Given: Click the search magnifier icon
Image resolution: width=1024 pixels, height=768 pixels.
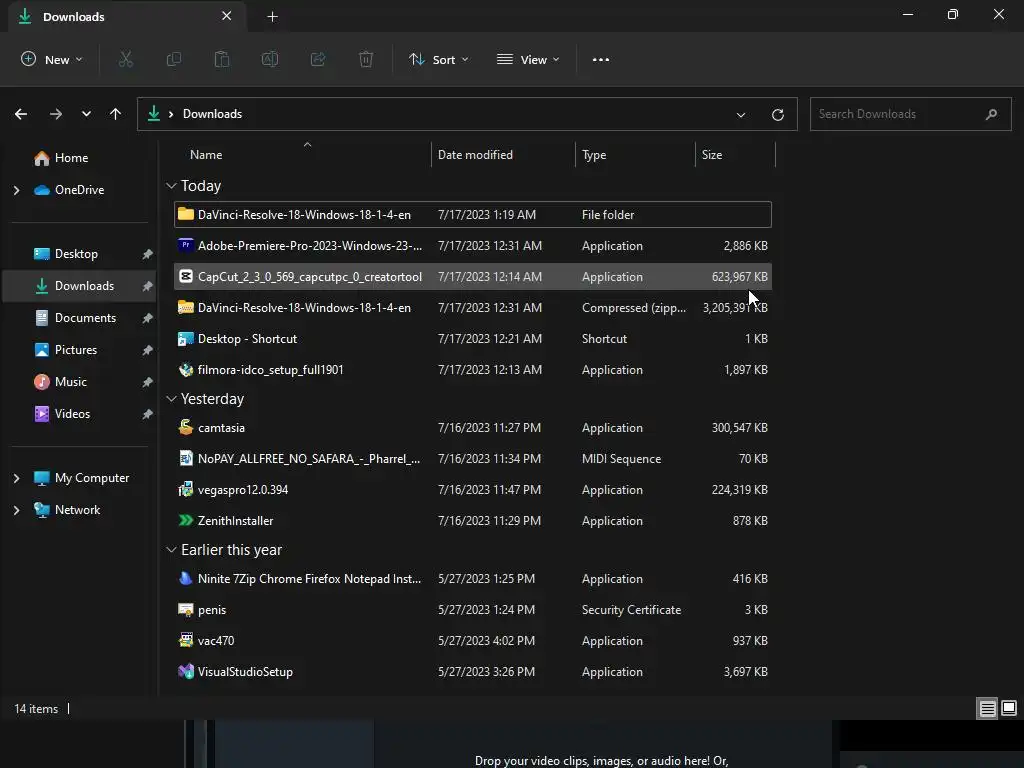Looking at the screenshot, I should pyautogui.click(x=991, y=114).
